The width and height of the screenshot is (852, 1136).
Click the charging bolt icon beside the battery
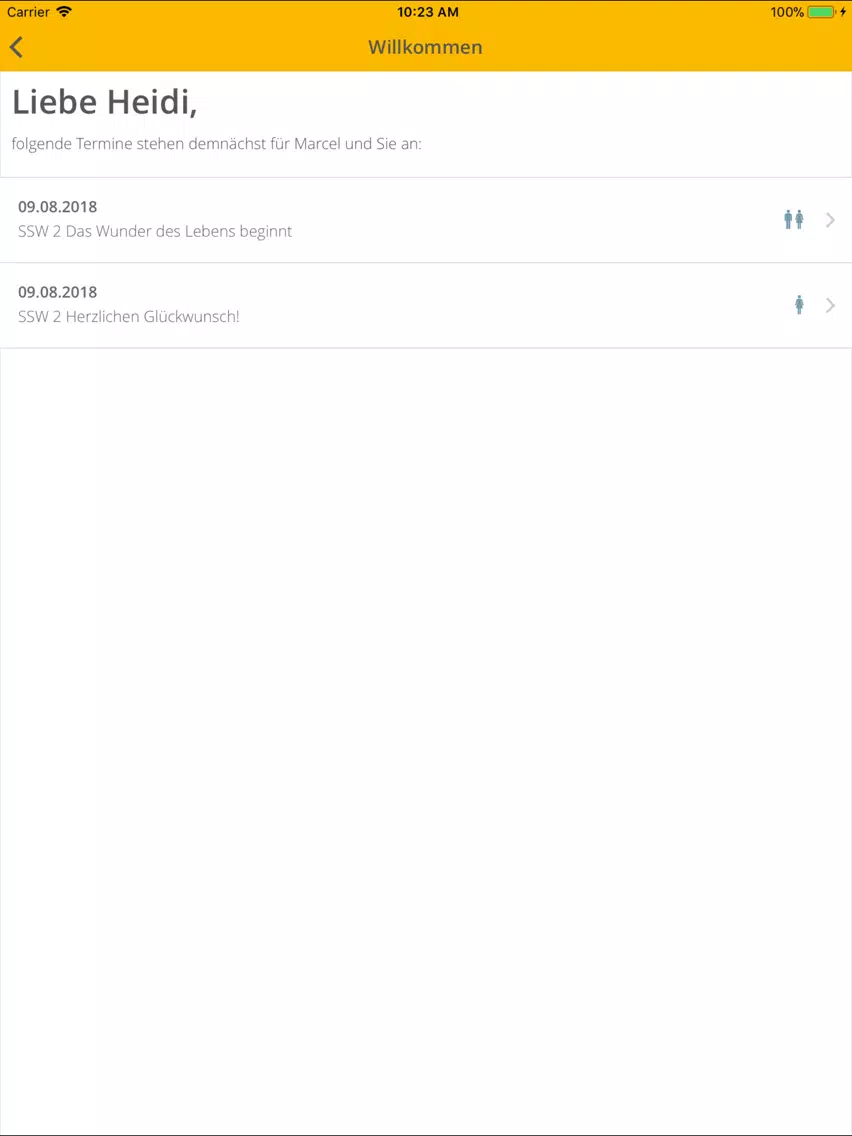843,12
